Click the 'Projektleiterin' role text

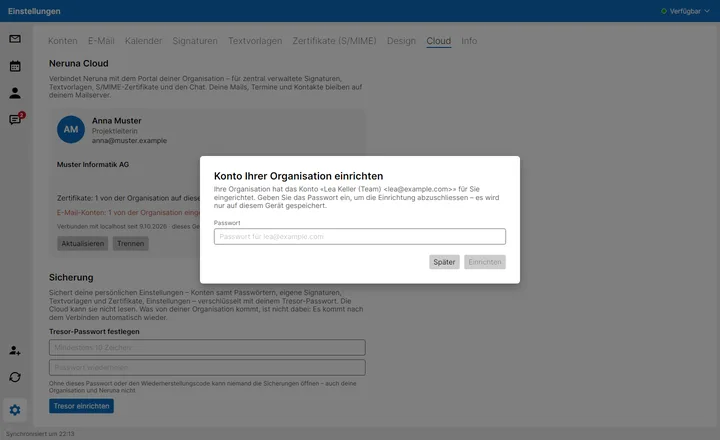[114, 131]
